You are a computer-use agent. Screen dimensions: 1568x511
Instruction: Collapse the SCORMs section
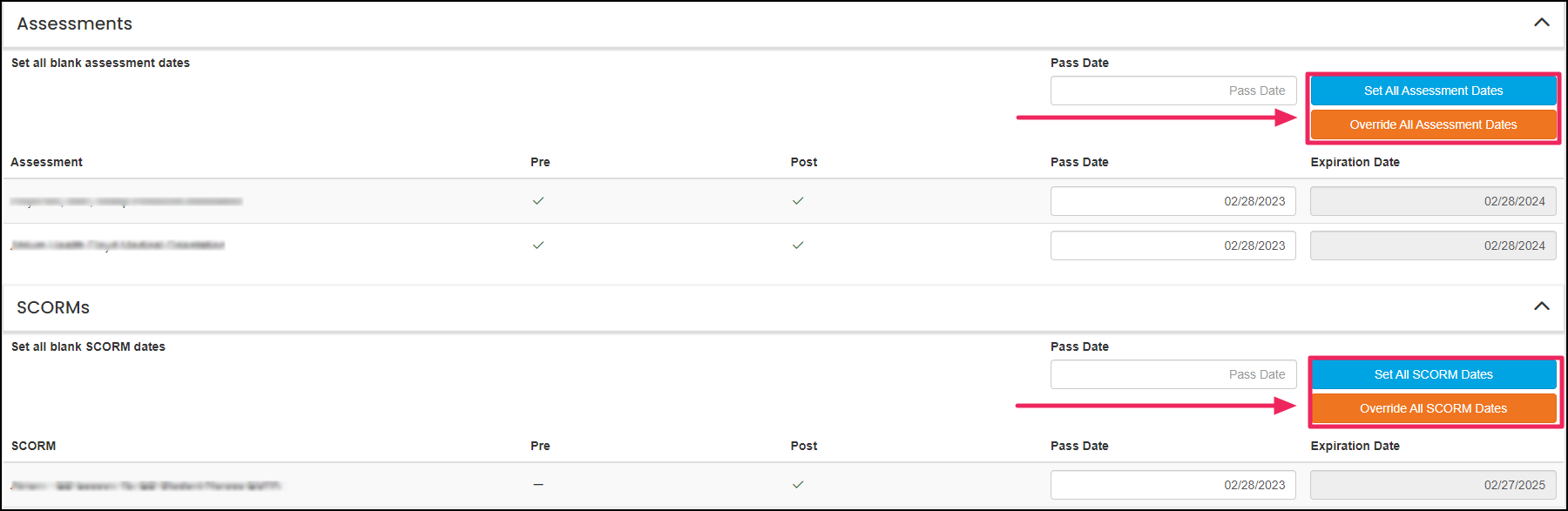coord(1542,307)
